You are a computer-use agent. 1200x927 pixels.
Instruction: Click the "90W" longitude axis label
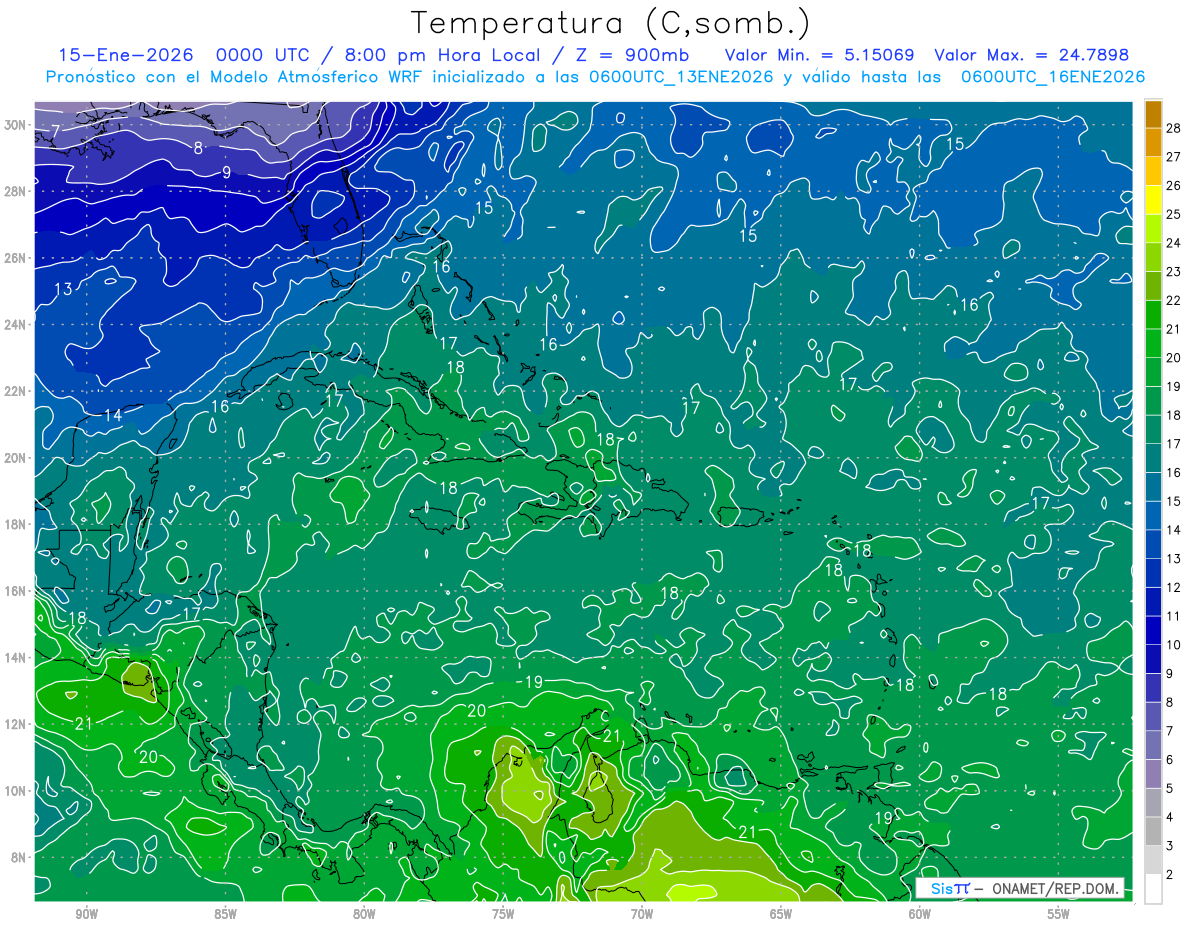coord(86,914)
